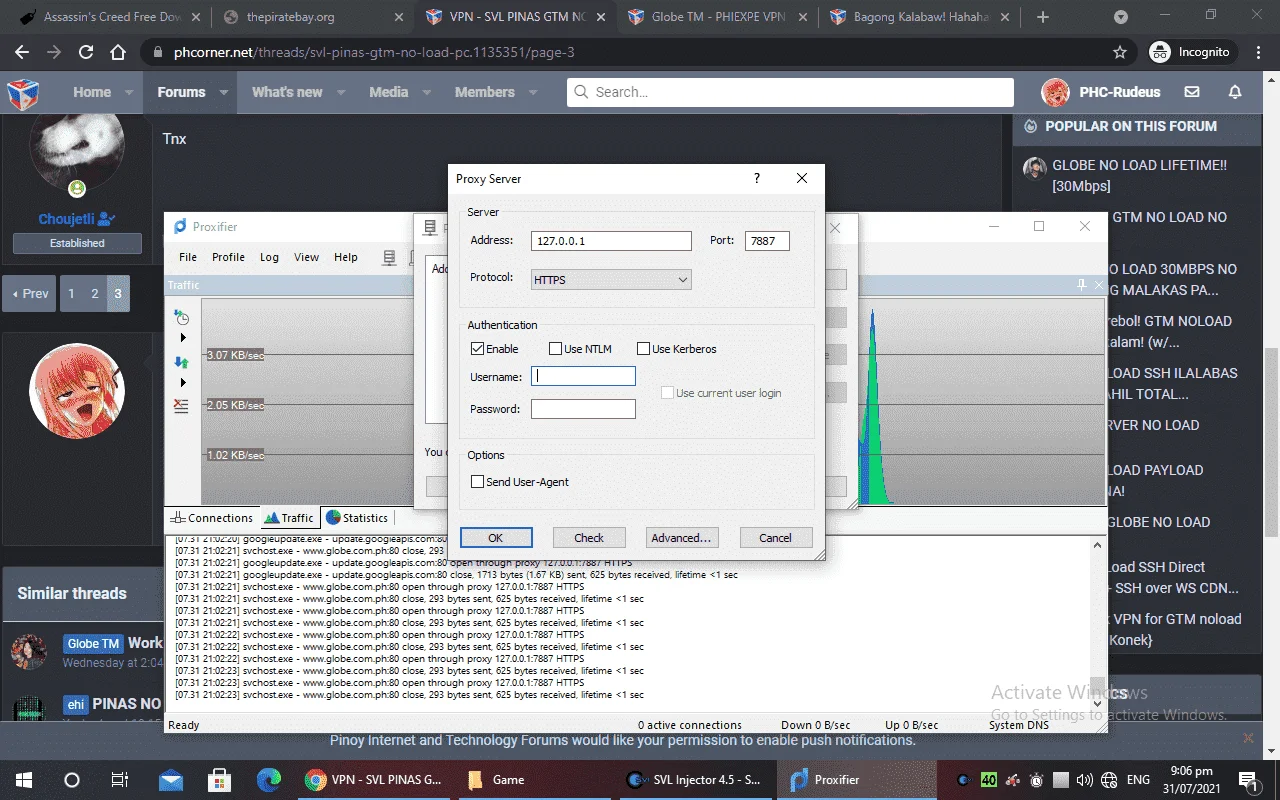The height and width of the screenshot is (800, 1280).
Task: Click the network globe tray icon
Action: (x=1108, y=780)
